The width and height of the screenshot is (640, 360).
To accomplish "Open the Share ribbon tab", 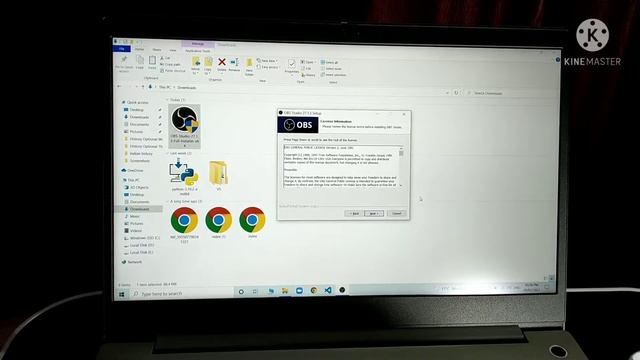I will pyautogui.click(x=157, y=50).
